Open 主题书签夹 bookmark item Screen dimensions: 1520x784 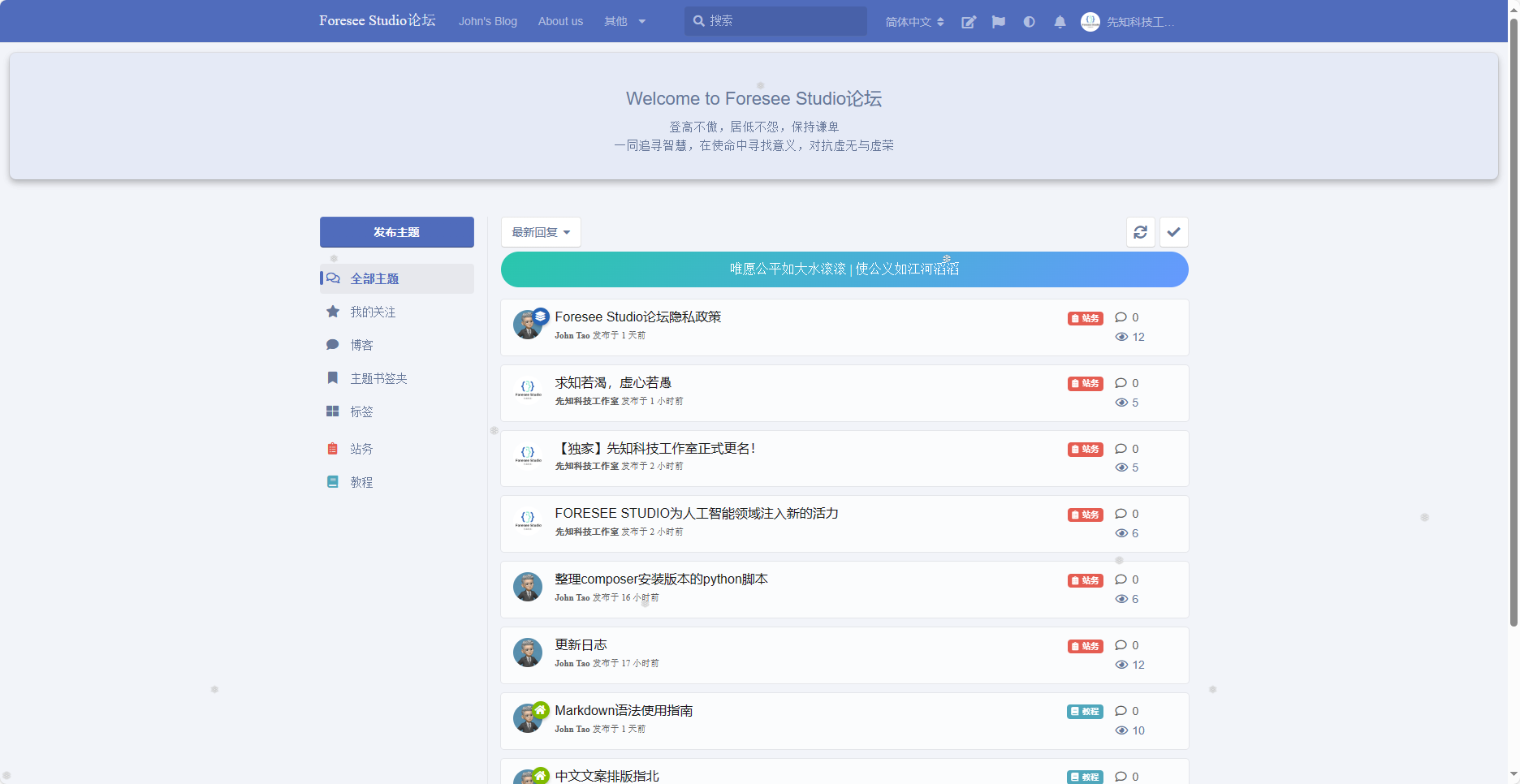tap(378, 377)
